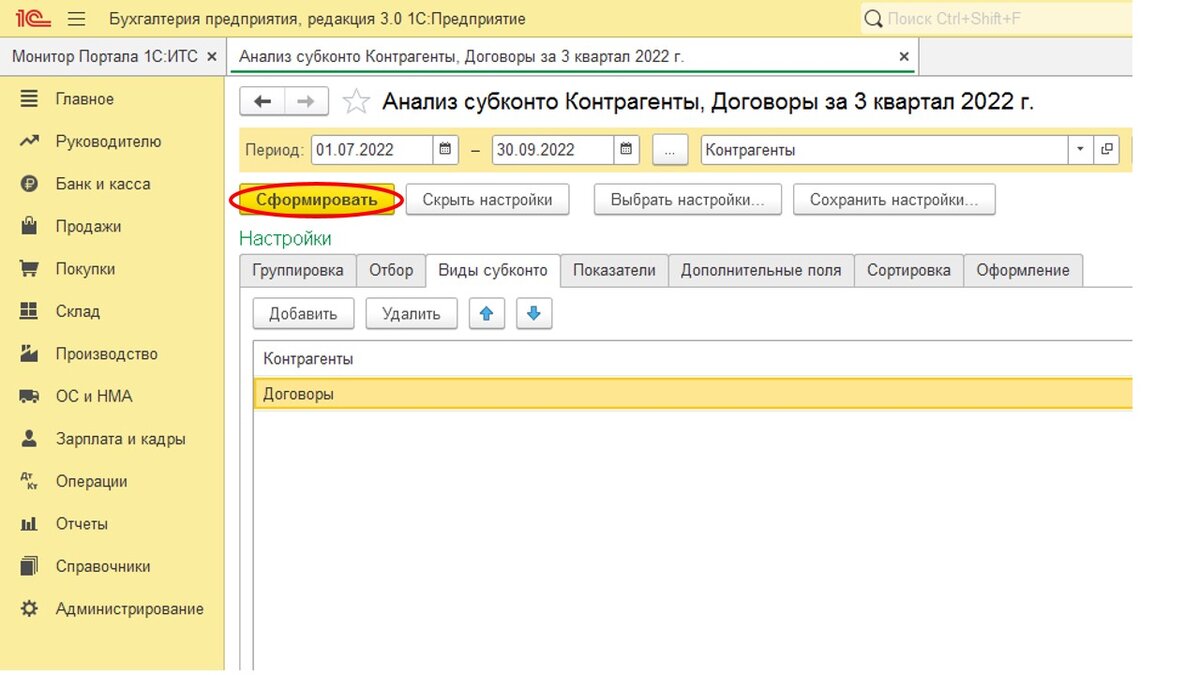1200x675 pixels.
Task: Open the Контрагенты field's open-form icon
Action: pos(1106,150)
